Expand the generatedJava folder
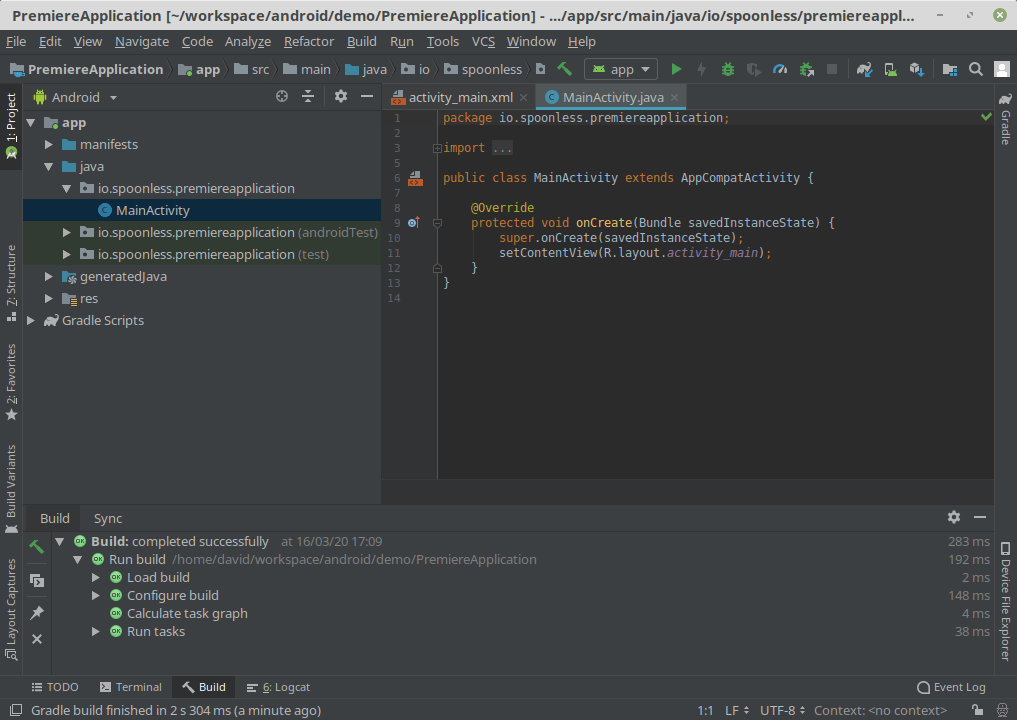 (49, 276)
